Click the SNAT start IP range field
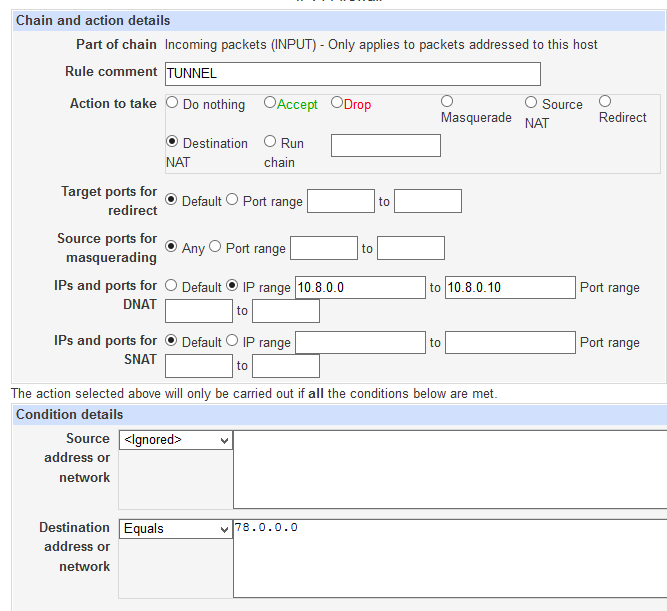The image size is (667, 611). pos(359,342)
